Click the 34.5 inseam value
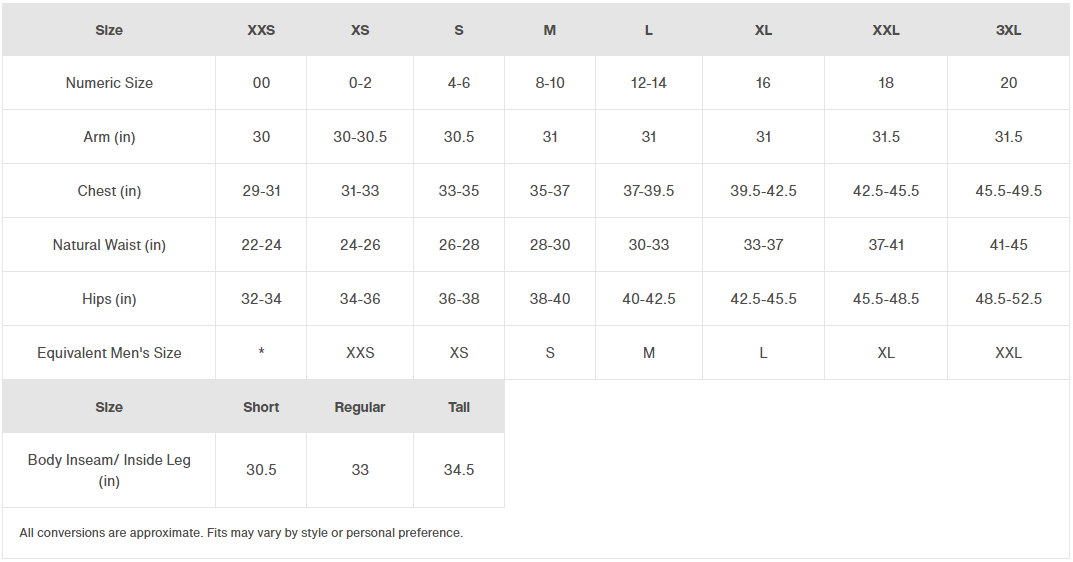The image size is (1073, 562). 458,470
